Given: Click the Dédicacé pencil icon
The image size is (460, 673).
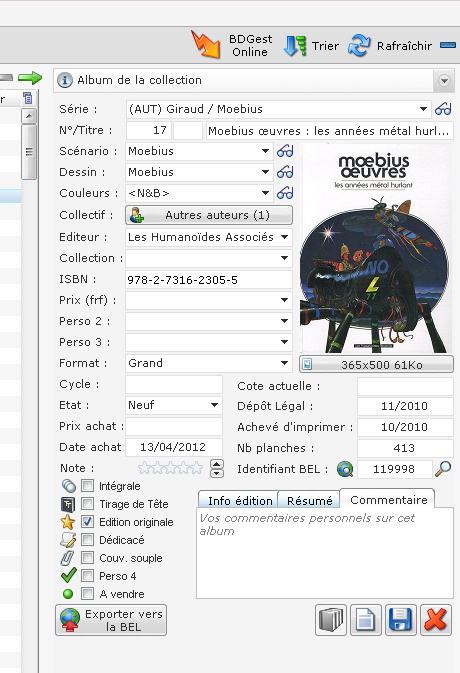Looking at the screenshot, I should pos(68,540).
